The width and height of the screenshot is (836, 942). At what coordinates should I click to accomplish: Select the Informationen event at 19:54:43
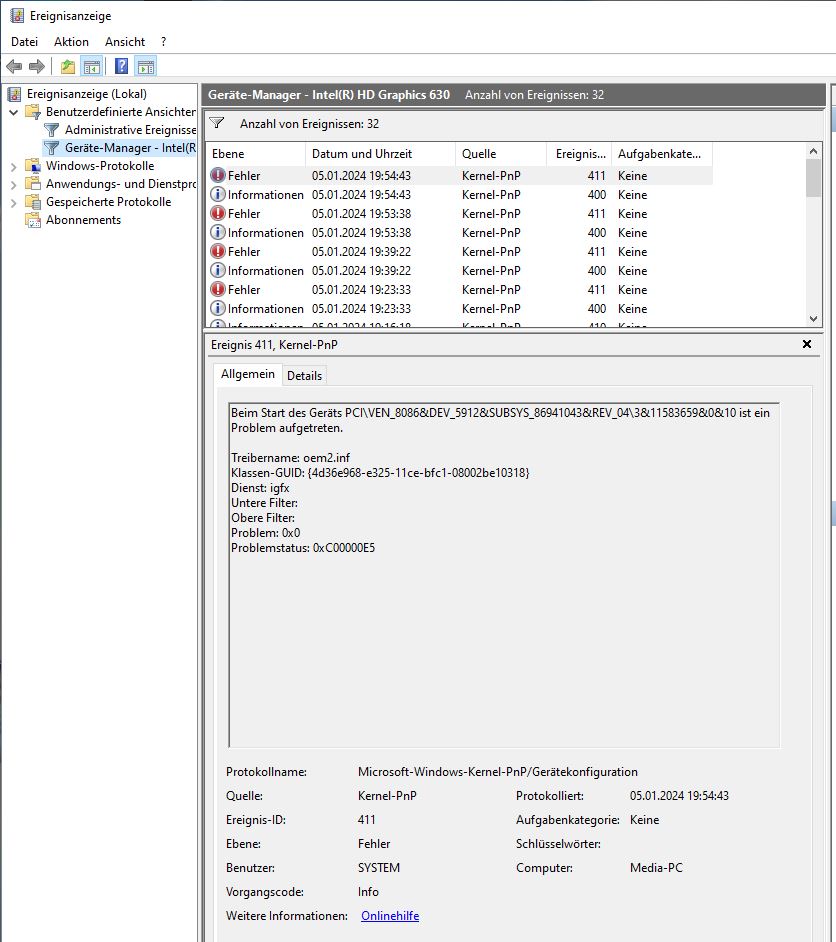pos(459,195)
